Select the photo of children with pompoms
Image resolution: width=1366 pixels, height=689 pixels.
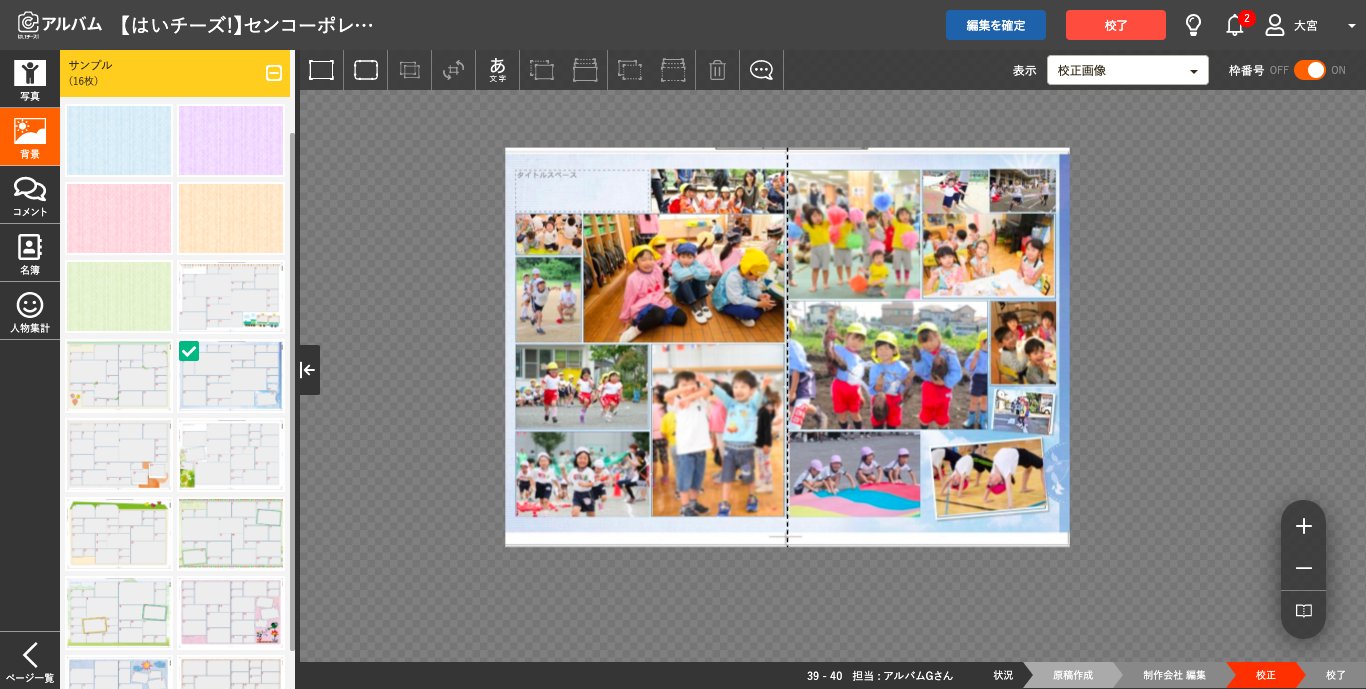point(854,233)
